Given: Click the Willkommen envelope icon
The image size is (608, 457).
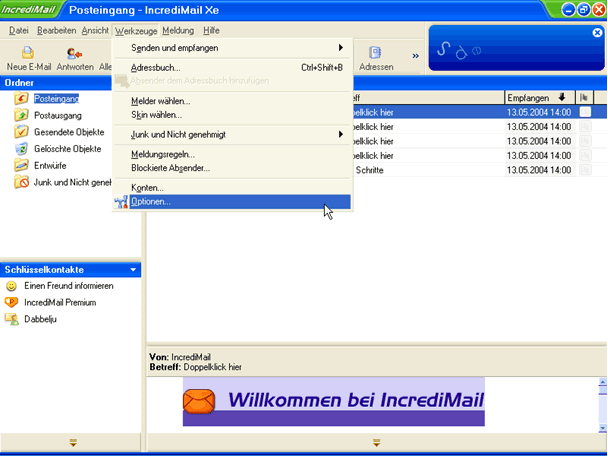Looking at the screenshot, I should pyautogui.click(x=199, y=402).
